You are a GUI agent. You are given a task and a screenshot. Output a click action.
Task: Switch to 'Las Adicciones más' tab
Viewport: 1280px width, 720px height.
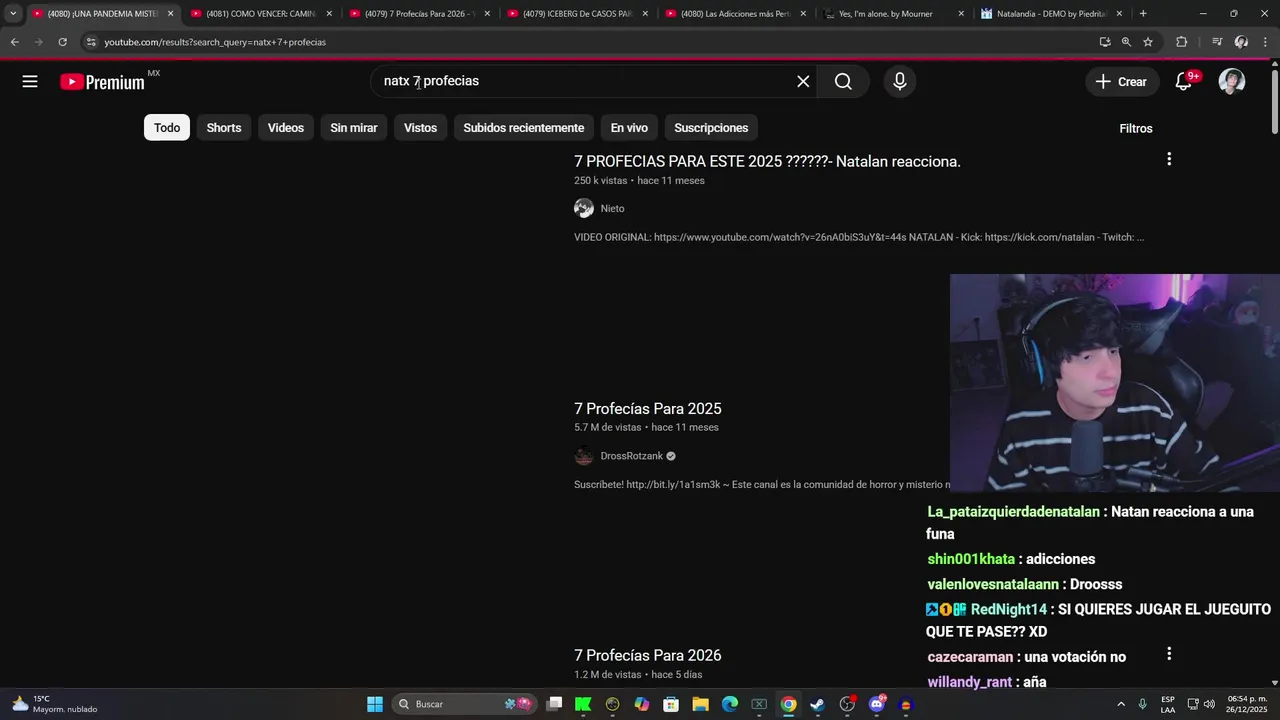(735, 14)
